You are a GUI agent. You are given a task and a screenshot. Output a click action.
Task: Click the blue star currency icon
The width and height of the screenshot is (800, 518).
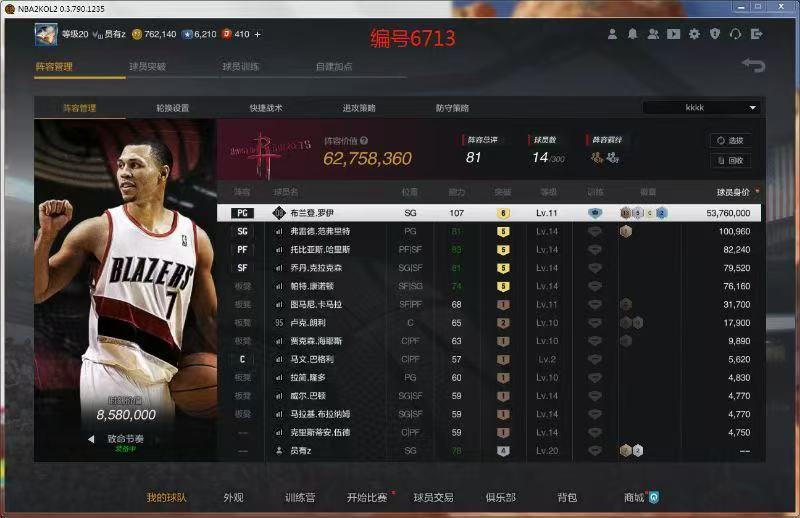point(187,34)
